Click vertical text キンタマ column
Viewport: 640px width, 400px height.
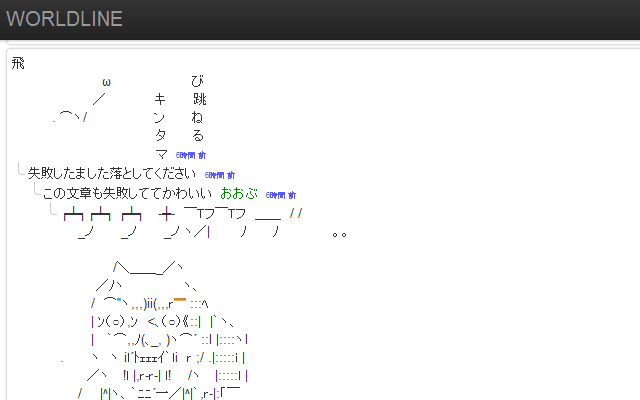pos(160,126)
